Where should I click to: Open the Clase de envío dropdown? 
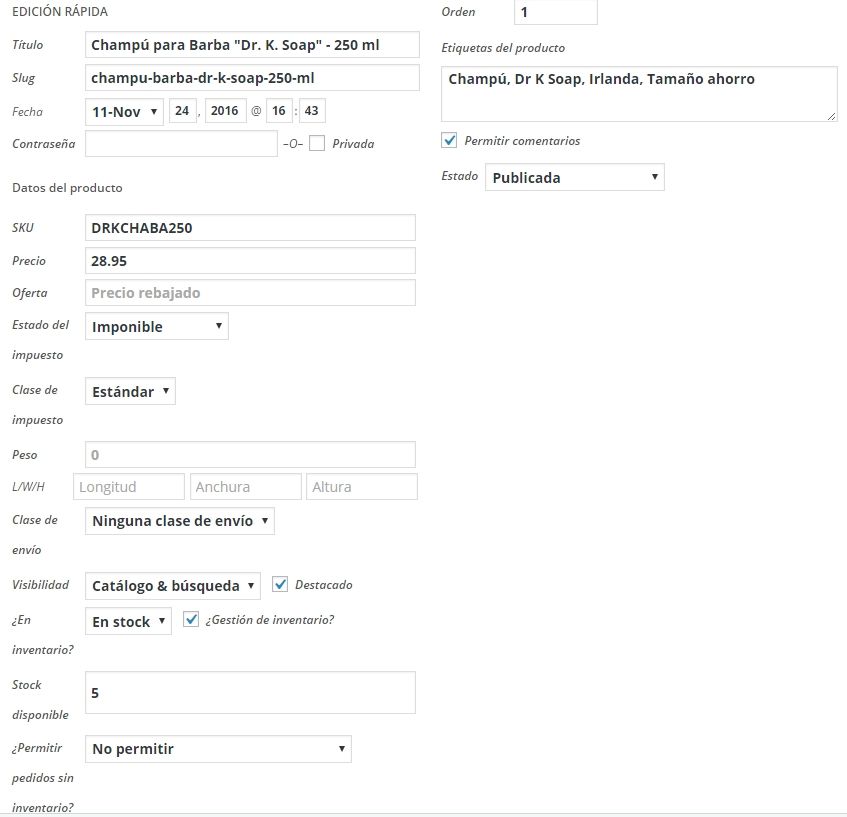click(x=180, y=521)
